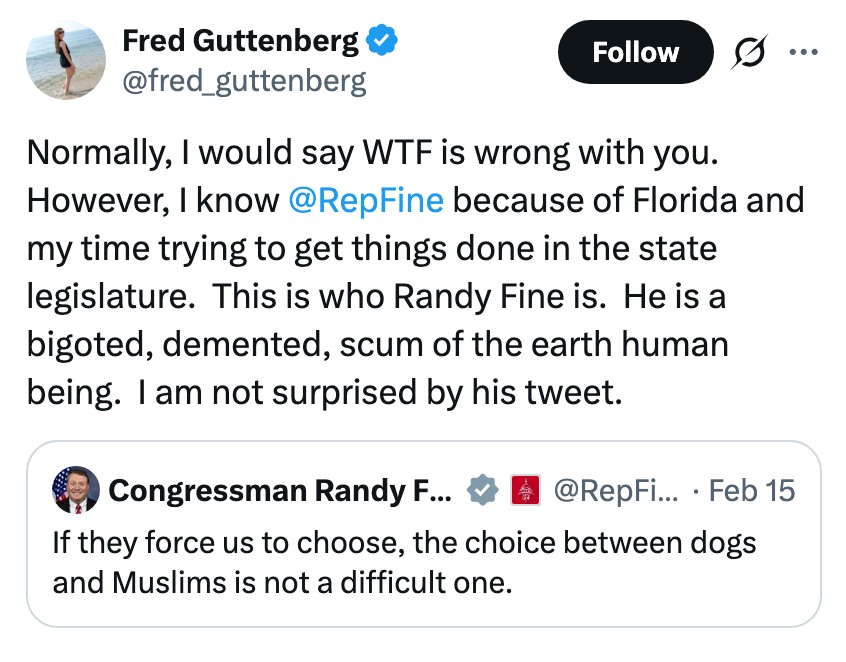Click the Grok icon beside the Follow button
The width and height of the screenshot is (846, 662).
(751, 52)
